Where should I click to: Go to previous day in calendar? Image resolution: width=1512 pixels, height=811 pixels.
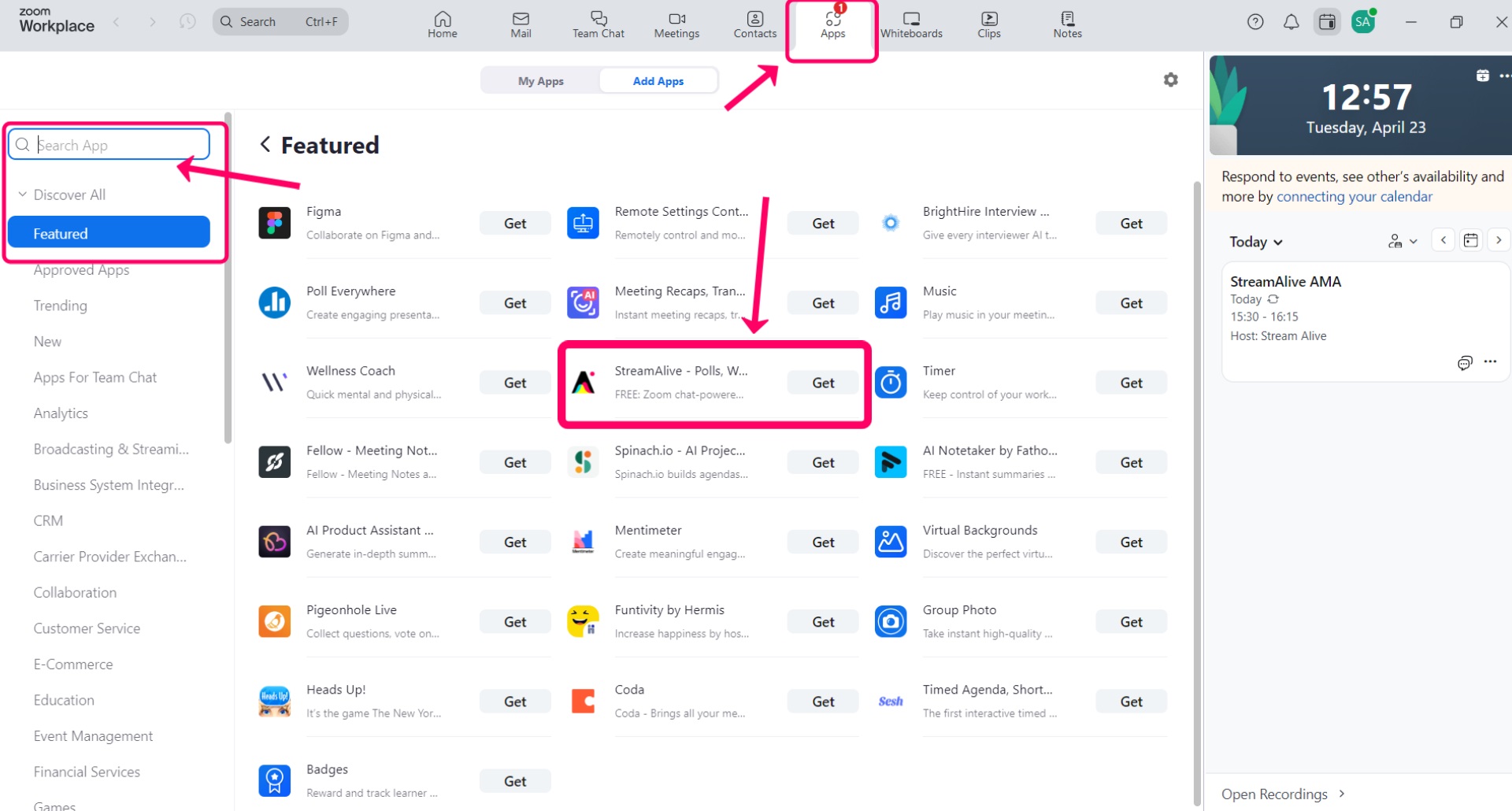click(1443, 240)
